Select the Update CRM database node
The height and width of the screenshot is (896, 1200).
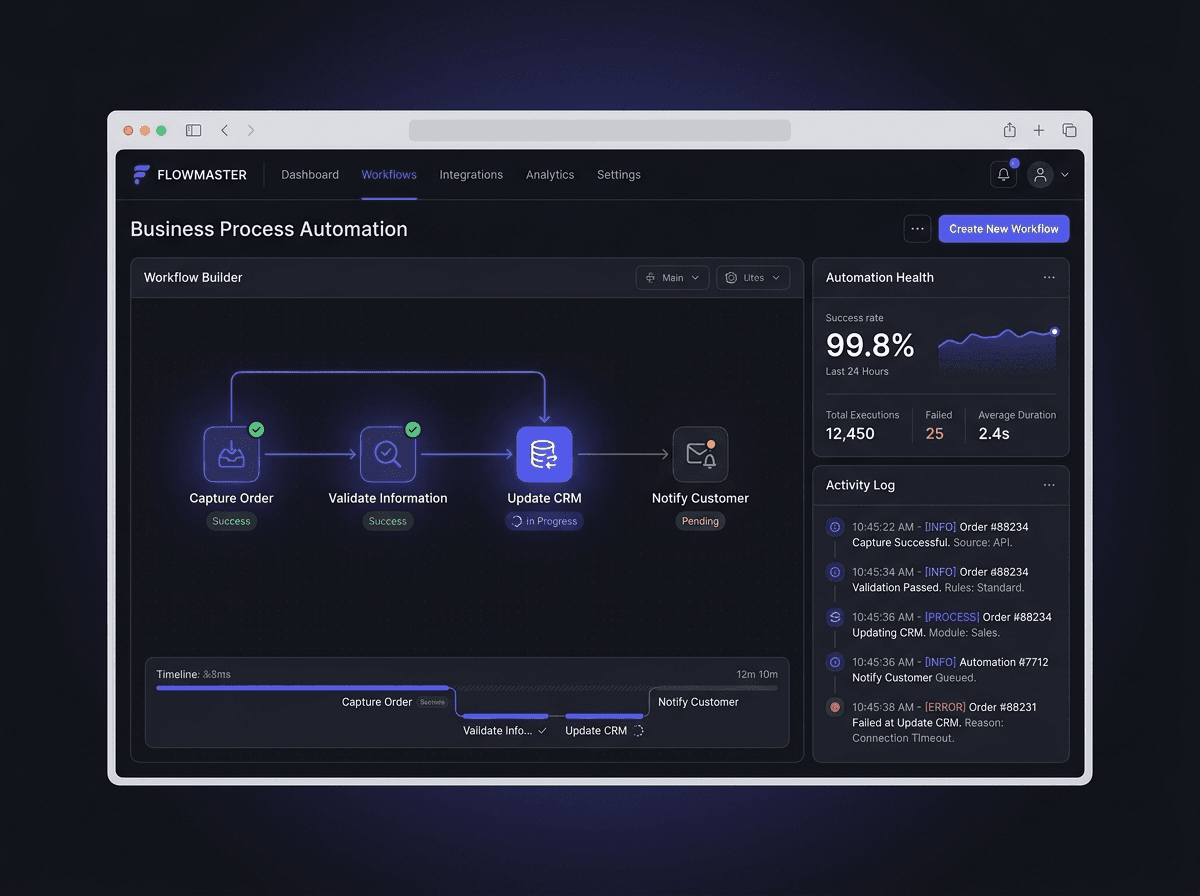click(x=544, y=455)
